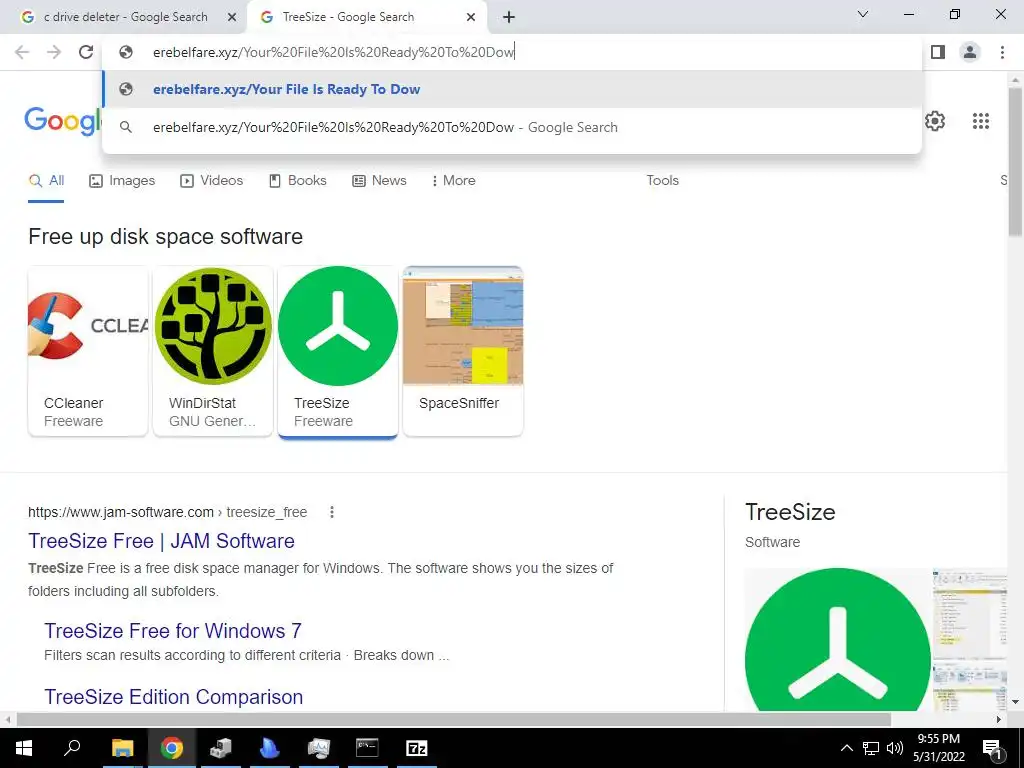
Task: Click the jam-software.com URL breadcrumb
Action: pos(167,513)
